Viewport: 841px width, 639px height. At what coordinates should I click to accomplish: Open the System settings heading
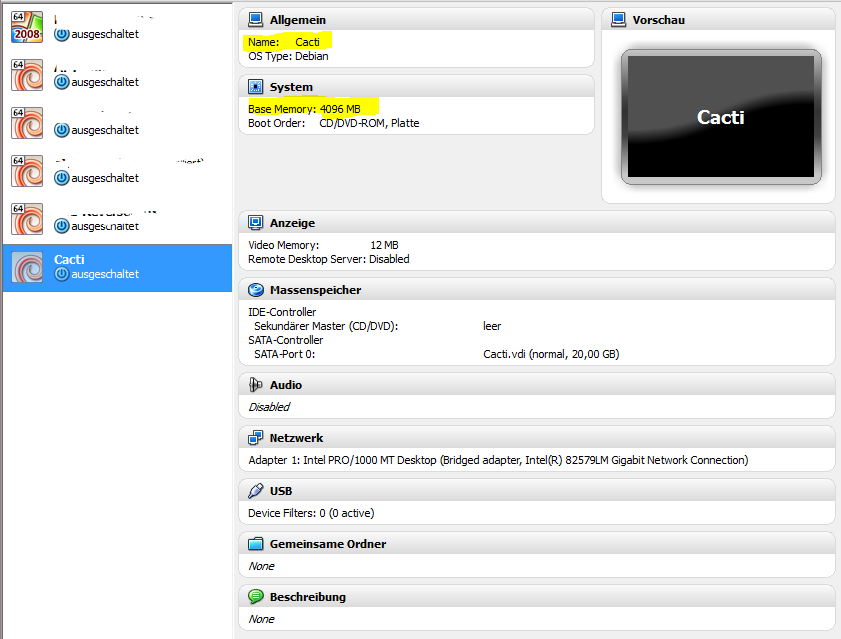[291, 87]
